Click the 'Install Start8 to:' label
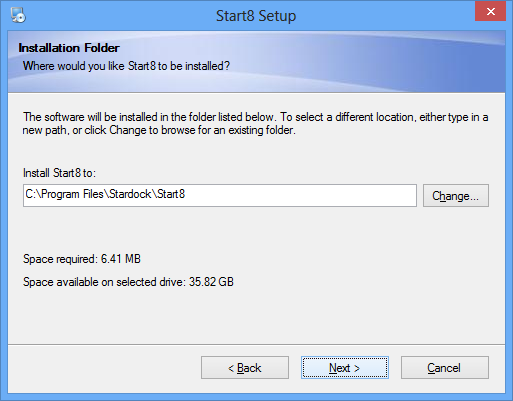Screen dimensions: 513x401 tap(59, 173)
